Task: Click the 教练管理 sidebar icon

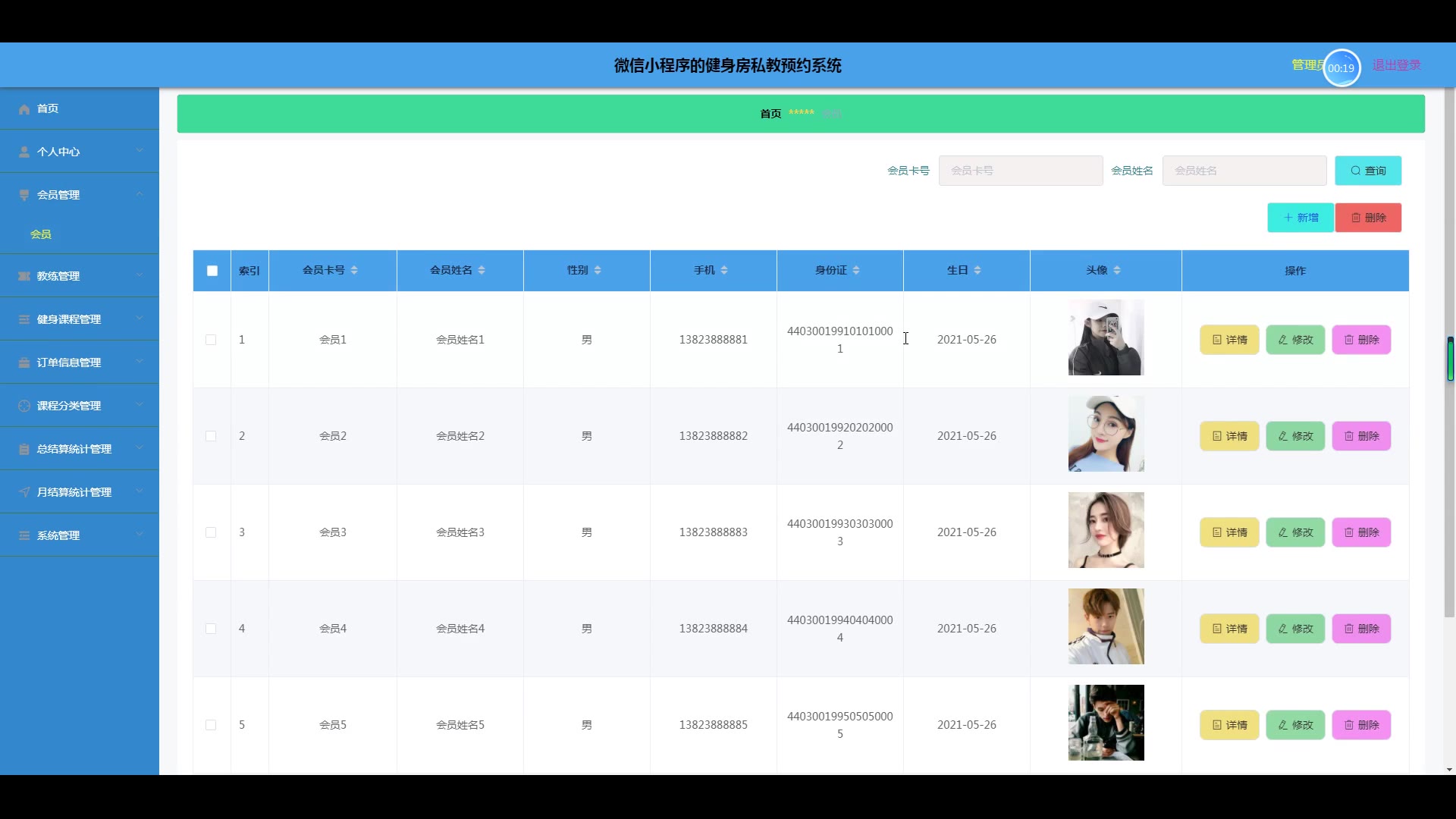Action: [24, 277]
